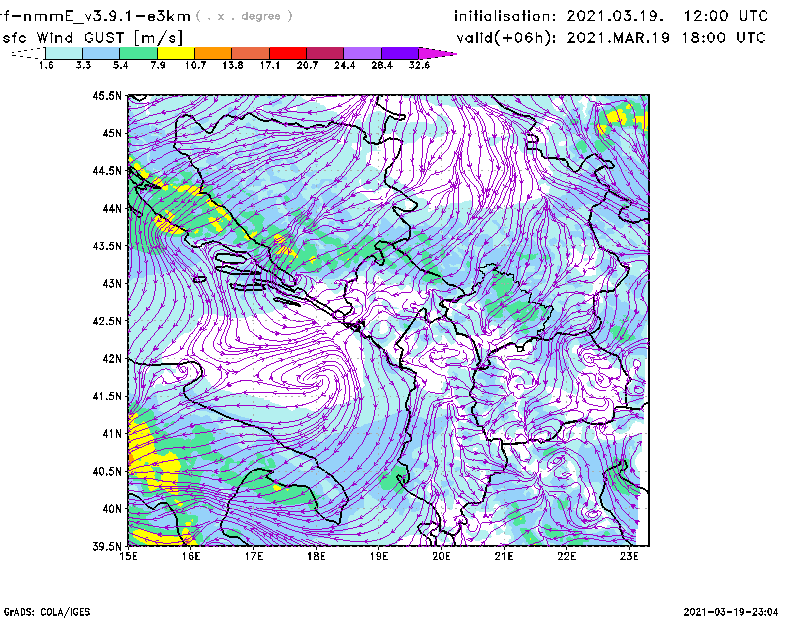Click the 'GrADS: COLA/IGES' footer text
This screenshot has height=618, width=800.
(x=46, y=612)
